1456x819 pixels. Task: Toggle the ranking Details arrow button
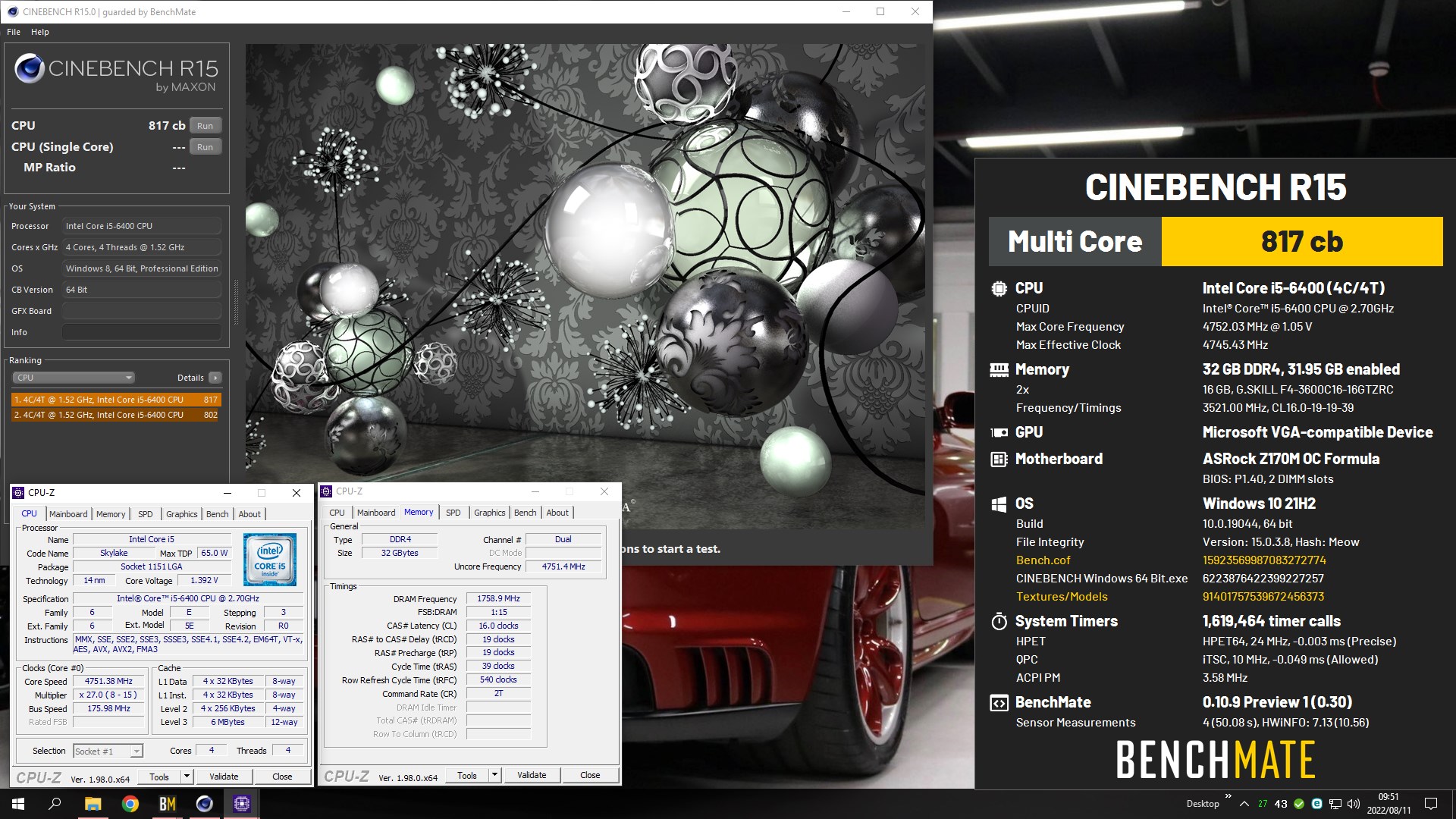pyautogui.click(x=215, y=378)
